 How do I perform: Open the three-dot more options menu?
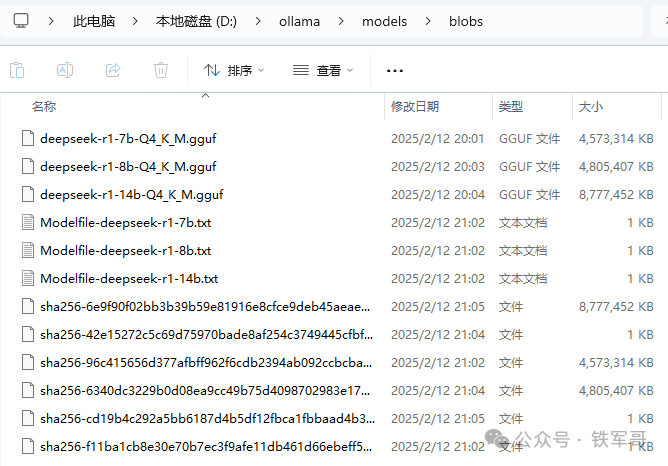[x=394, y=71]
